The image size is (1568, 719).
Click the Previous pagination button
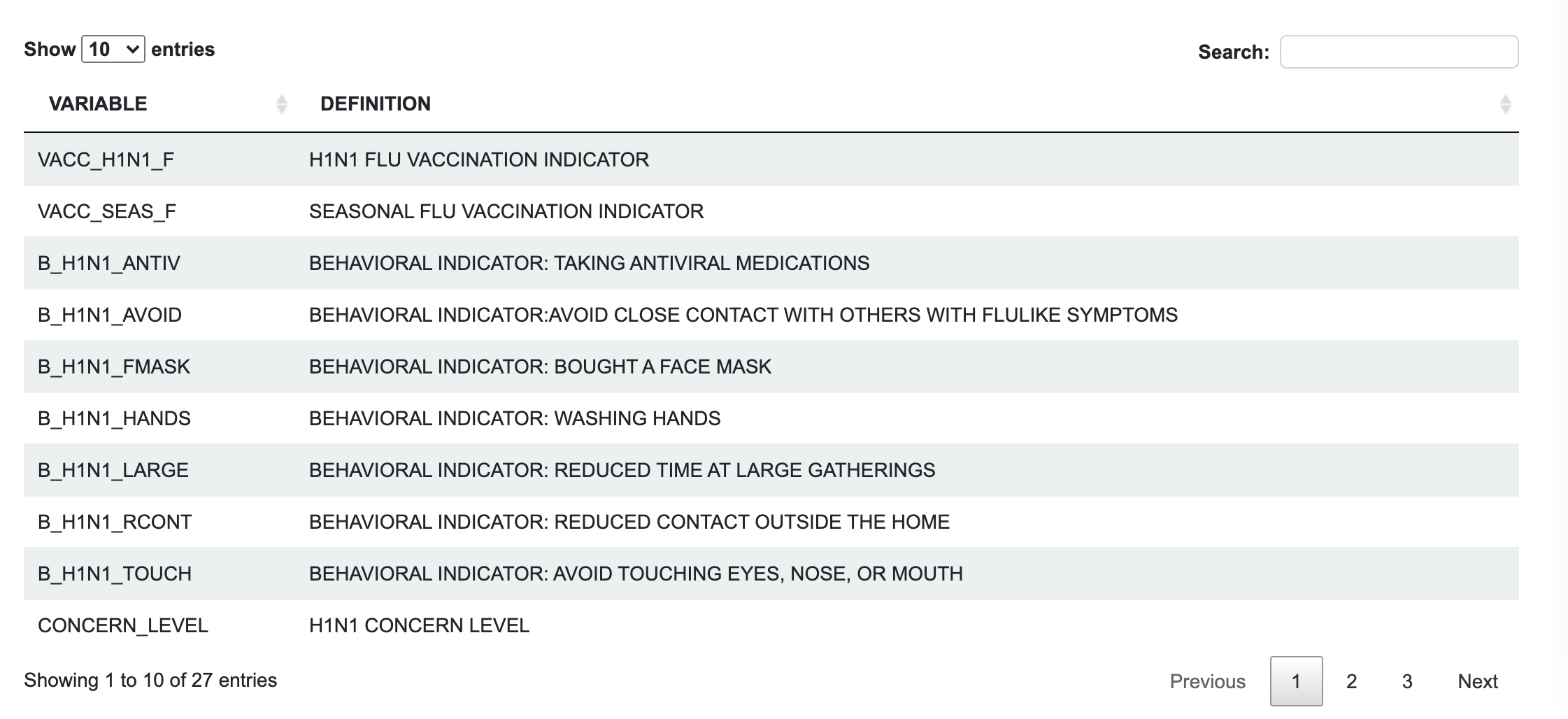click(x=1207, y=681)
